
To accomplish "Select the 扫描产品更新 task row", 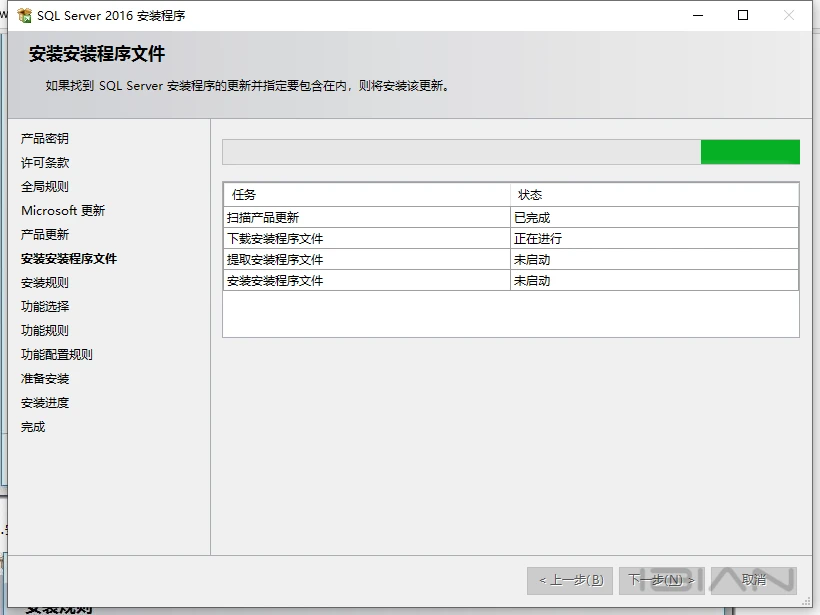I will (511, 218).
